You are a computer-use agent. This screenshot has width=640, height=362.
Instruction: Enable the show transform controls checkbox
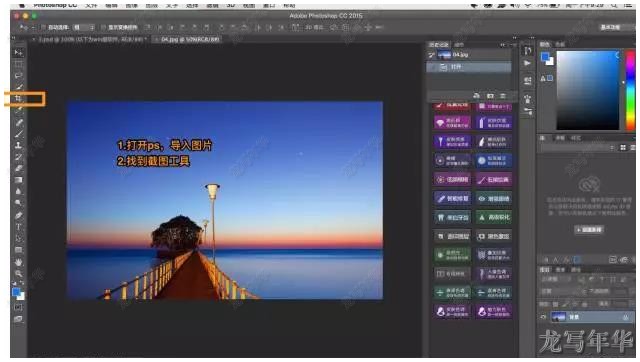click(x=103, y=27)
